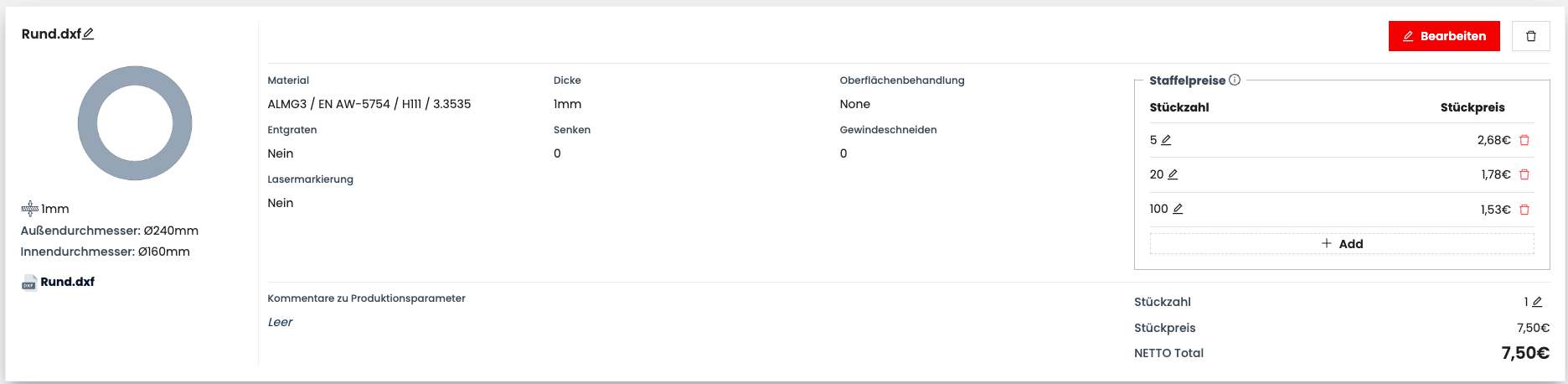Viewport: 1568px width, 384px height.
Task: Open the Staffelpreise info tooltip icon
Action: (1235, 80)
